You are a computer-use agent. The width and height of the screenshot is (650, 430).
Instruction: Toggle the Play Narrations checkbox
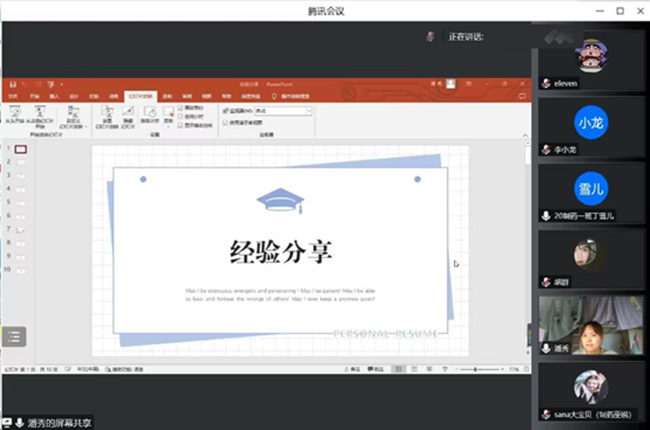pyautogui.click(x=181, y=107)
